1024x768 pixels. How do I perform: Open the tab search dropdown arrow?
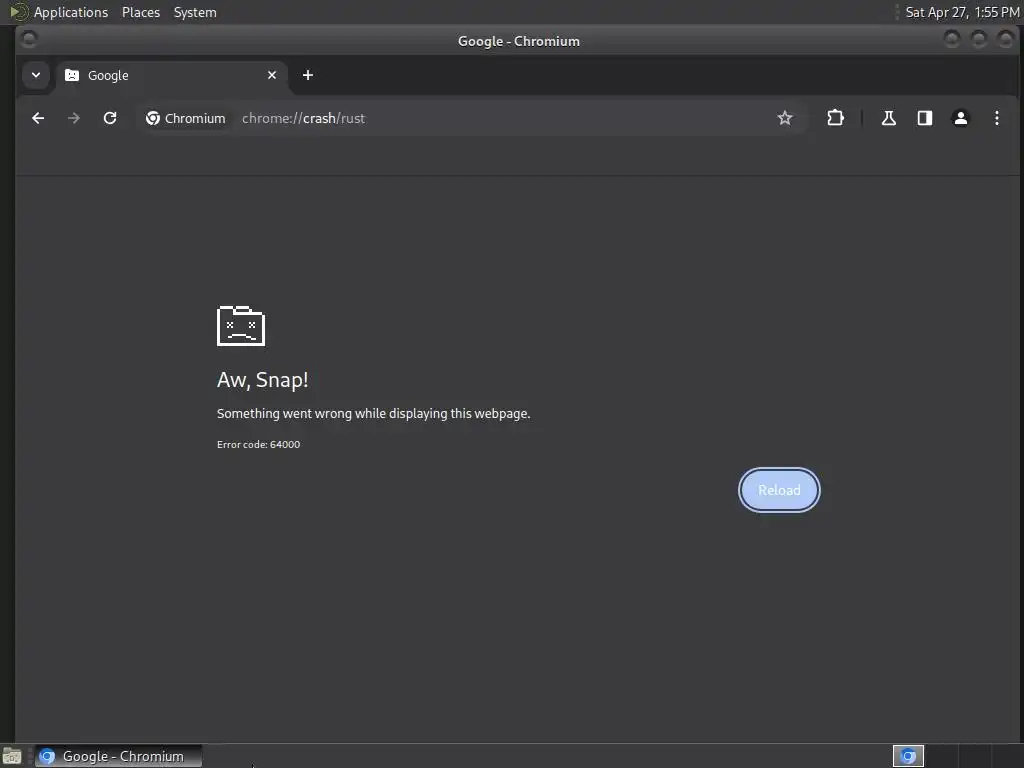click(x=36, y=75)
